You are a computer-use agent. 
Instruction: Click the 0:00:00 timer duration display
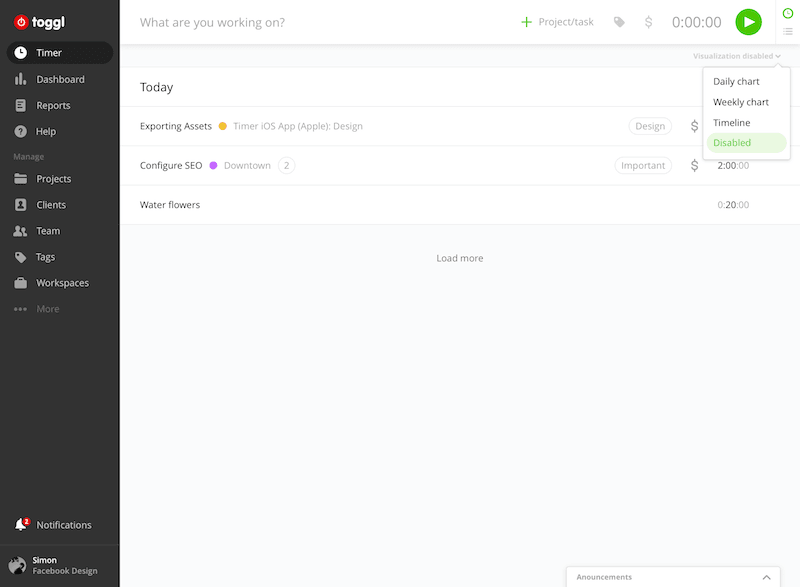[696, 22]
